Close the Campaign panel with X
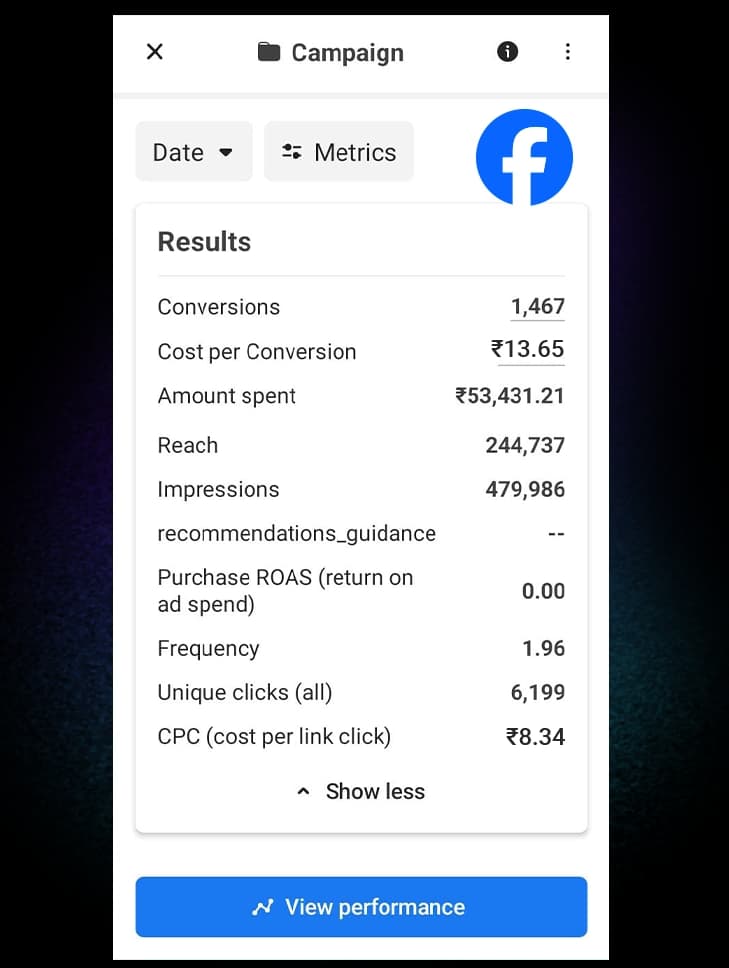729x968 pixels. tap(155, 52)
